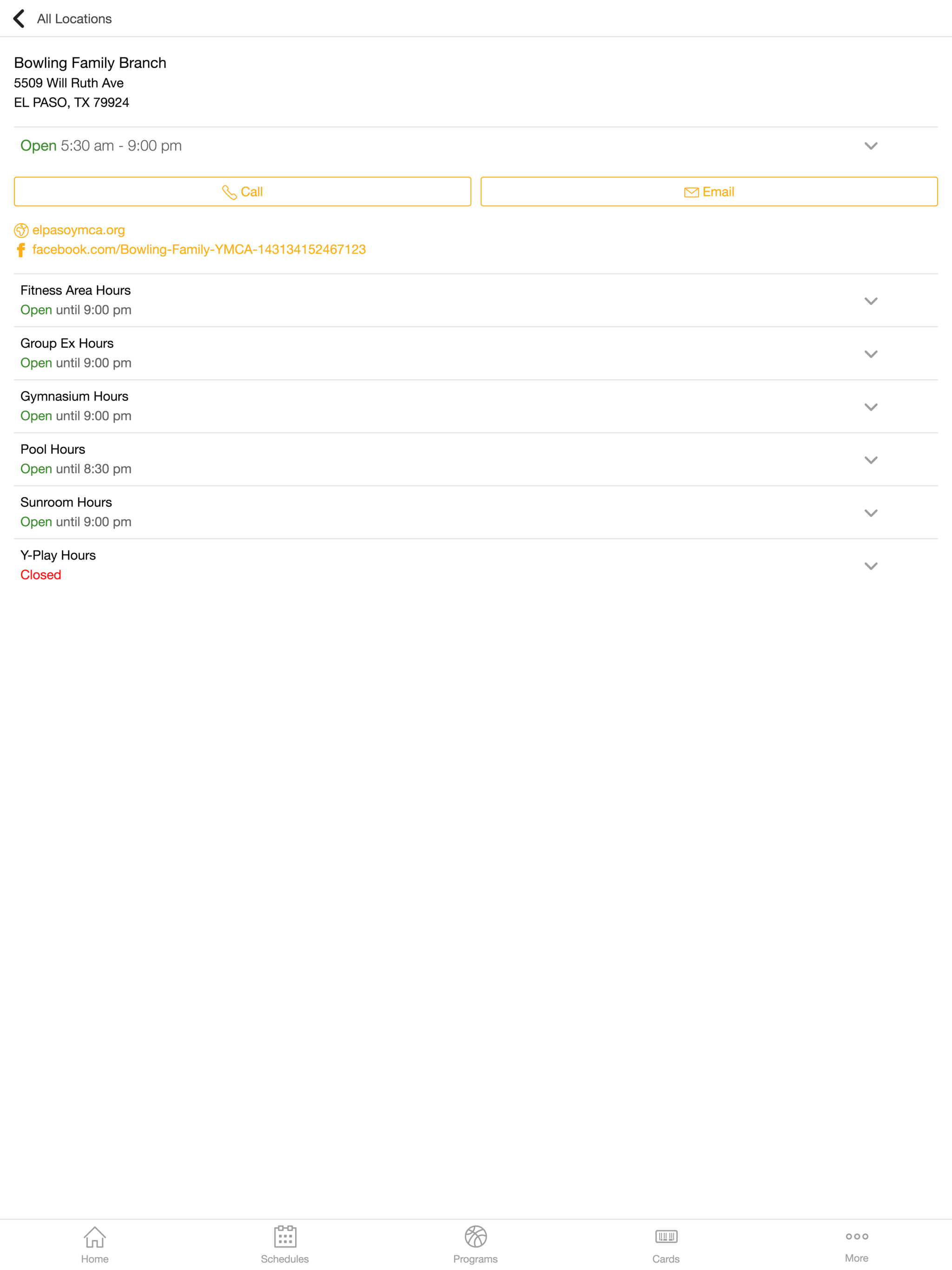Expand Group Ex Hours chevron
952x1270 pixels.
tap(871, 354)
